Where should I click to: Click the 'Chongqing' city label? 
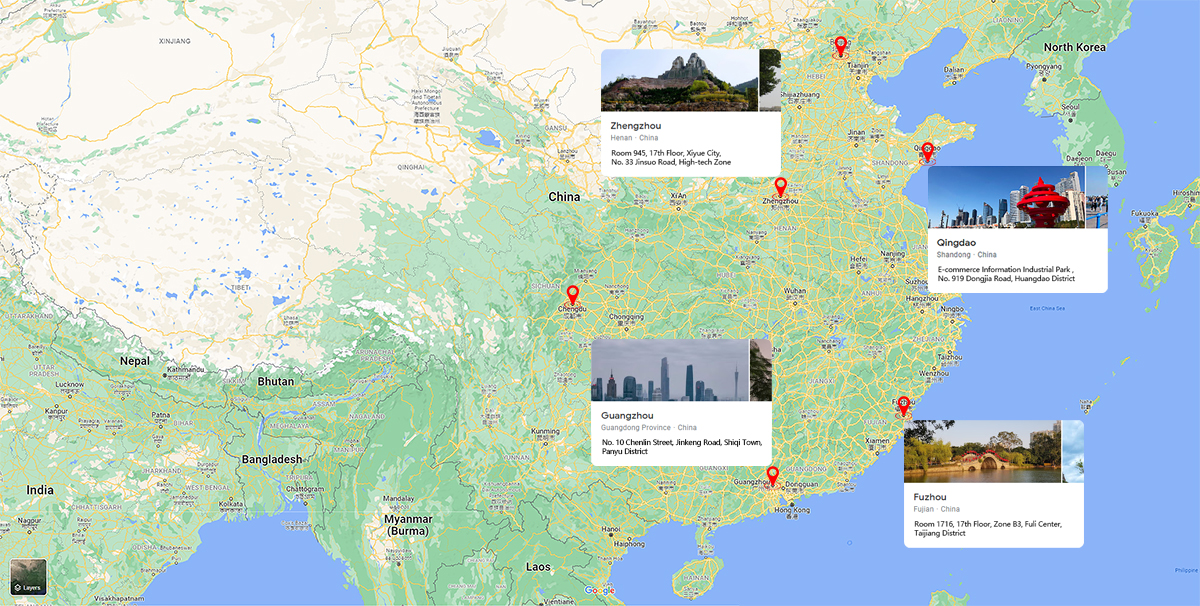[x=625, y=319]
